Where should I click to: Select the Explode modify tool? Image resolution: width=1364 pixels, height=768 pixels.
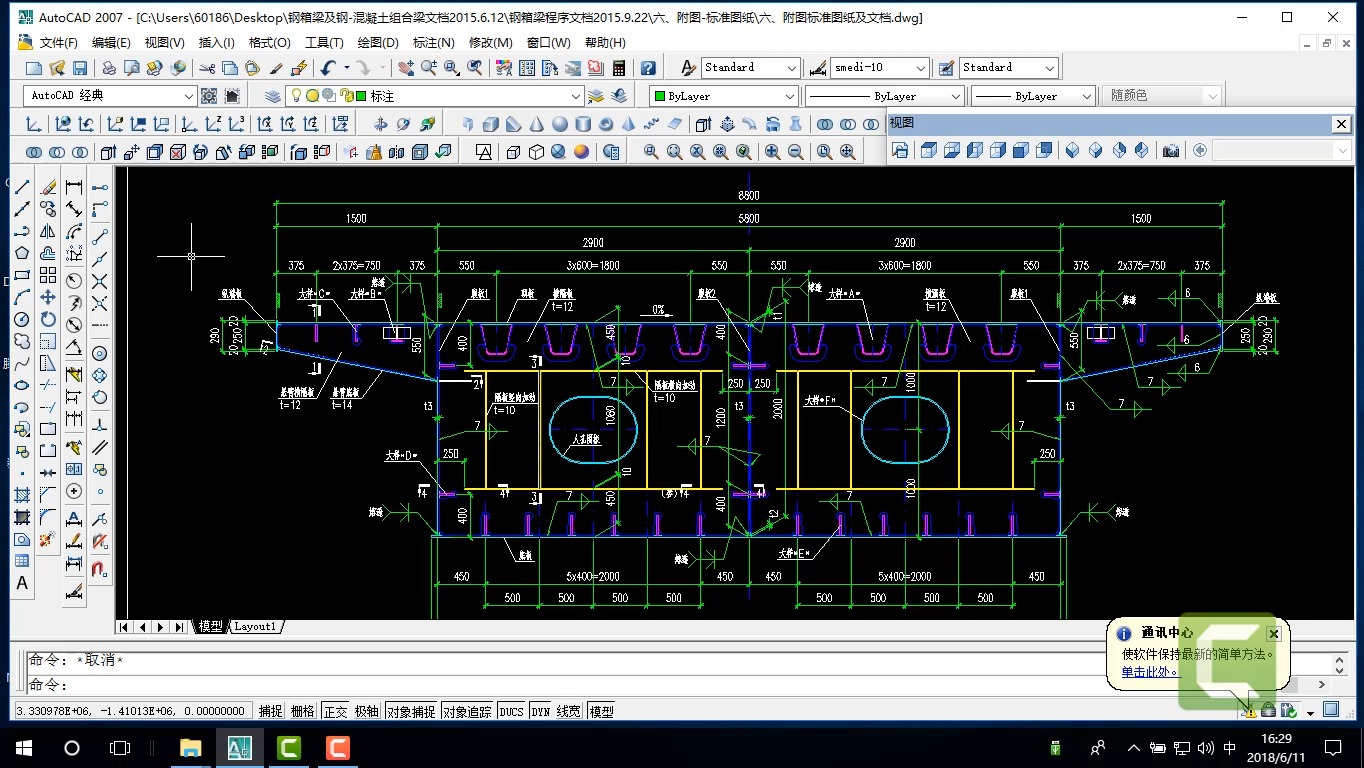(48, 539)
